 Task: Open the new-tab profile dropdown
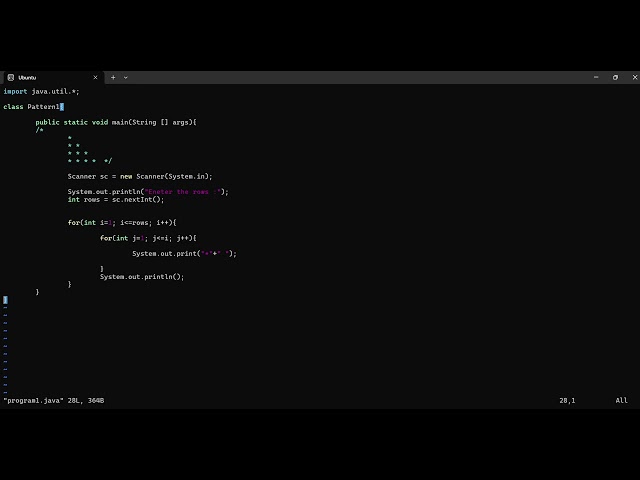pyautogui.click(x=126, y=78)
